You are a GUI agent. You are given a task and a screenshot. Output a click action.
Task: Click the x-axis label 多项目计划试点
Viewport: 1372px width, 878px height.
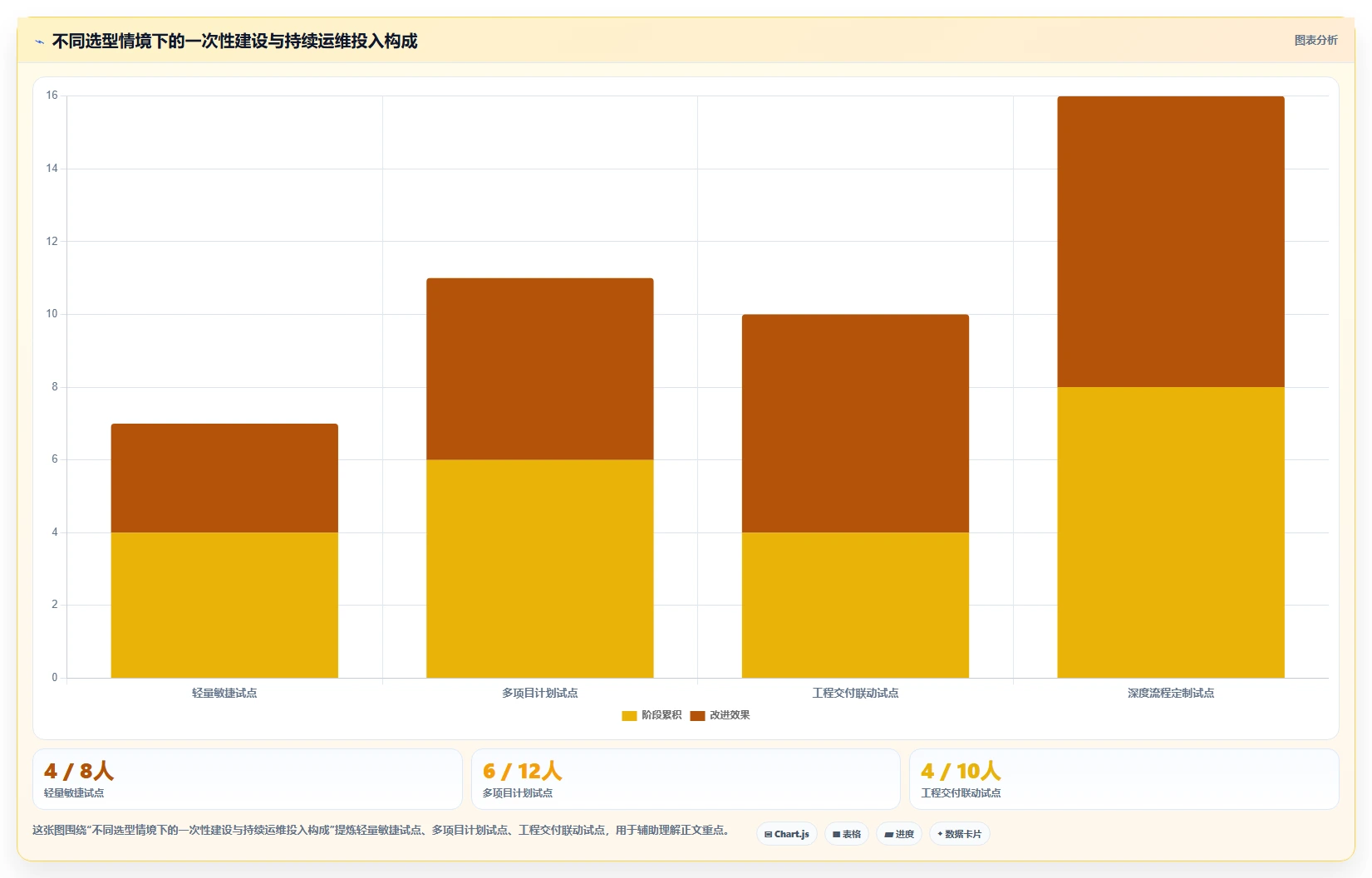(x=540, y=693)
